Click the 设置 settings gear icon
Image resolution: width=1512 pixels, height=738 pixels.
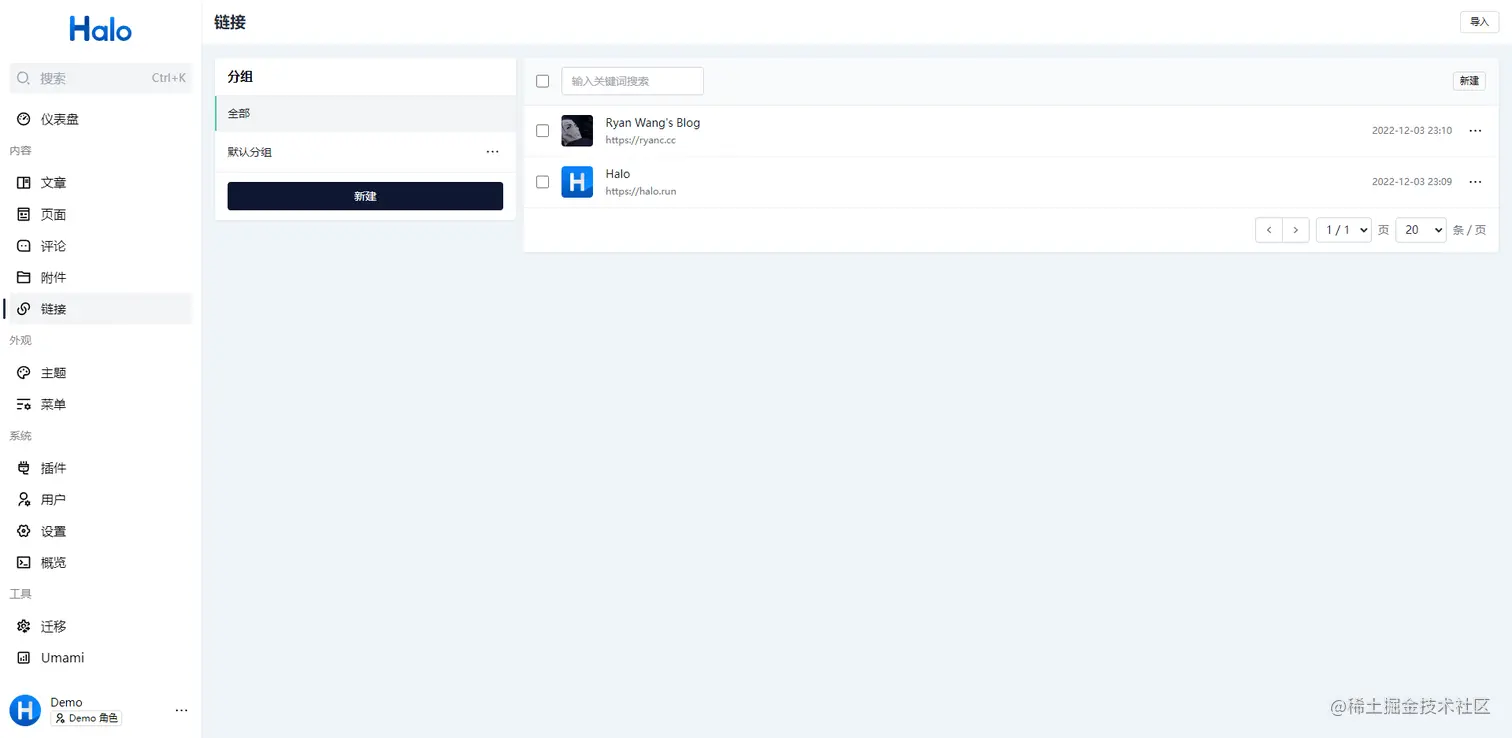click(x=24, y=531)
